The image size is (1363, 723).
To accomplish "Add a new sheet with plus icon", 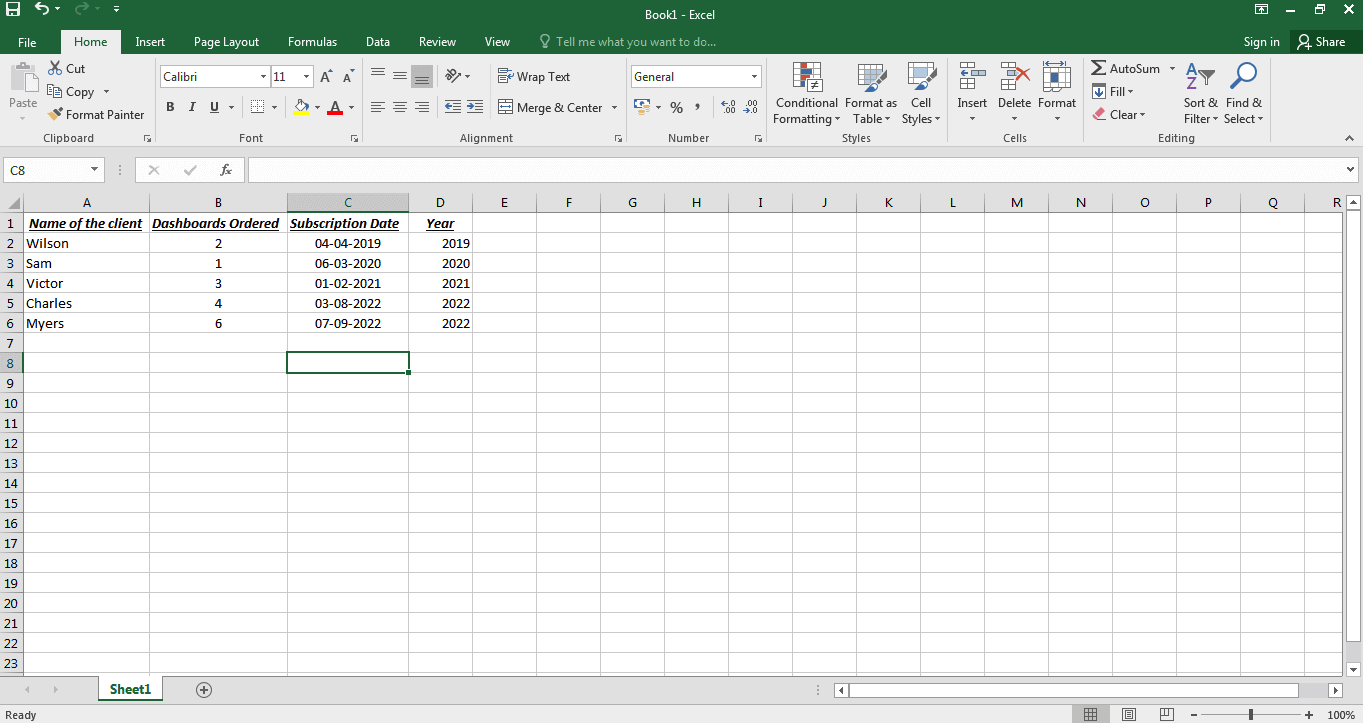I will pyautogui.click(x=204, y=689).
